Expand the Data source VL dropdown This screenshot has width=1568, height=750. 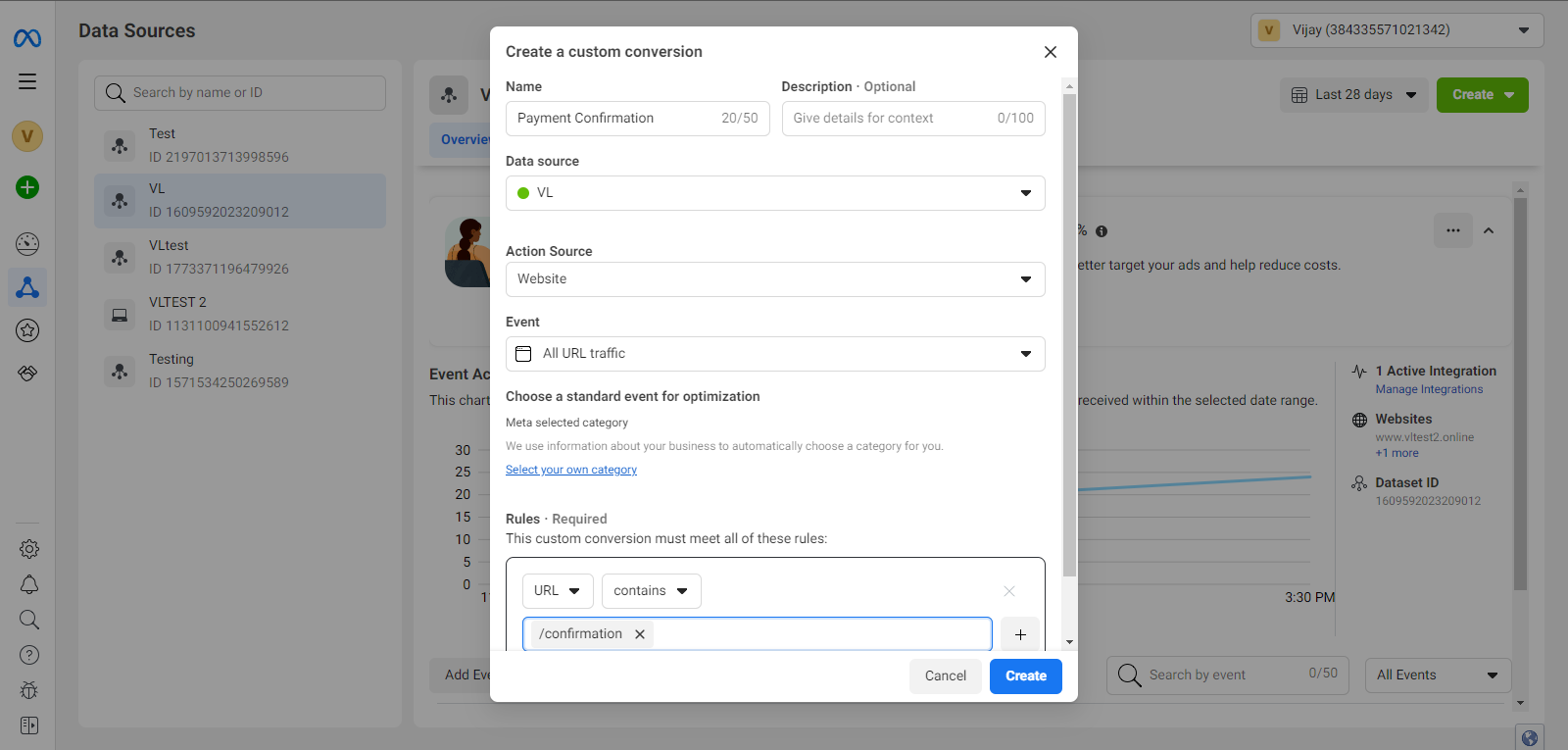point(774,193)
